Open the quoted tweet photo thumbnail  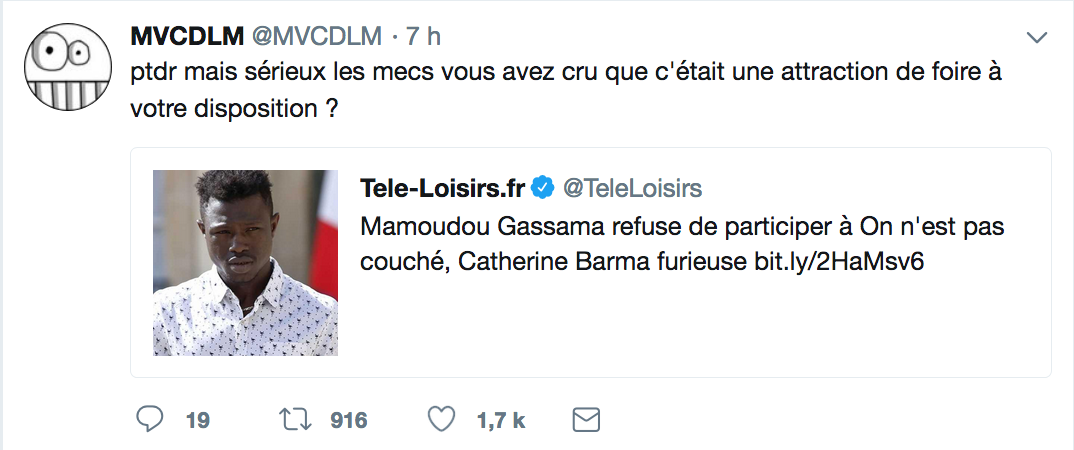pyautogui.click(x=245, y=262)
